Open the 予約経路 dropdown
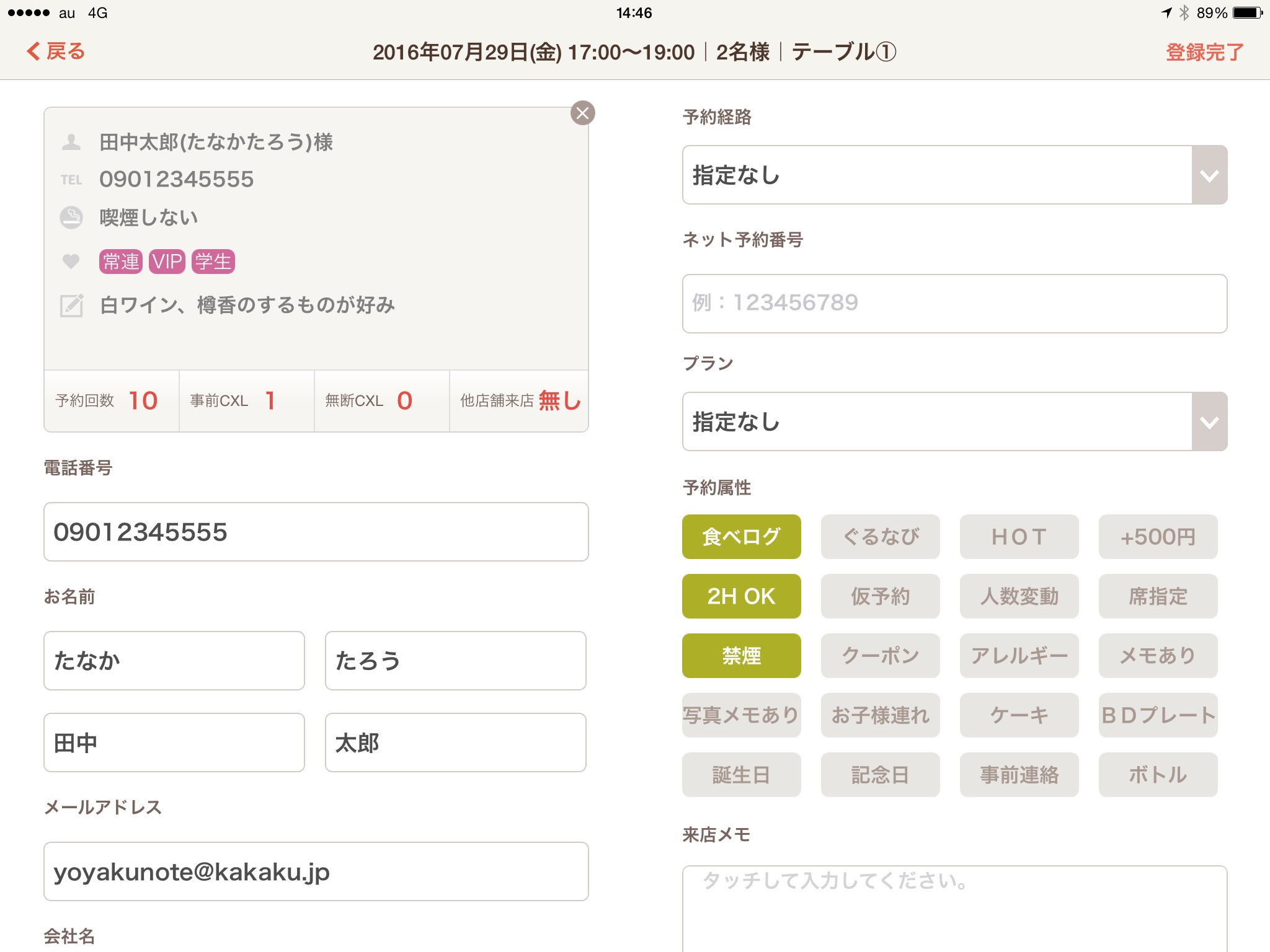Viewport: 1270px width, 952px height. pos(954,175)
